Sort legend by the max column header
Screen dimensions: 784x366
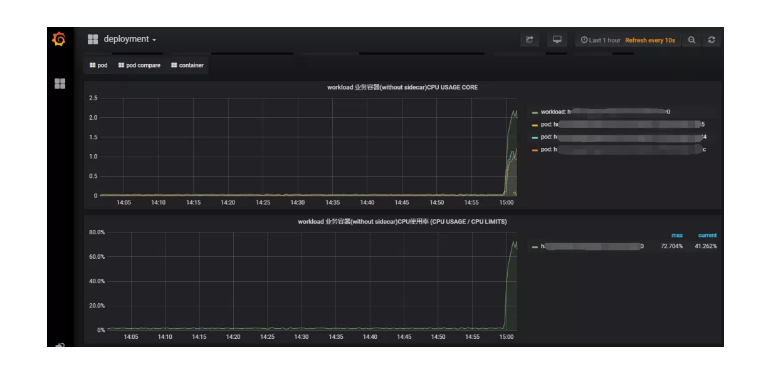pyautogui.click(x=677, y=235)
